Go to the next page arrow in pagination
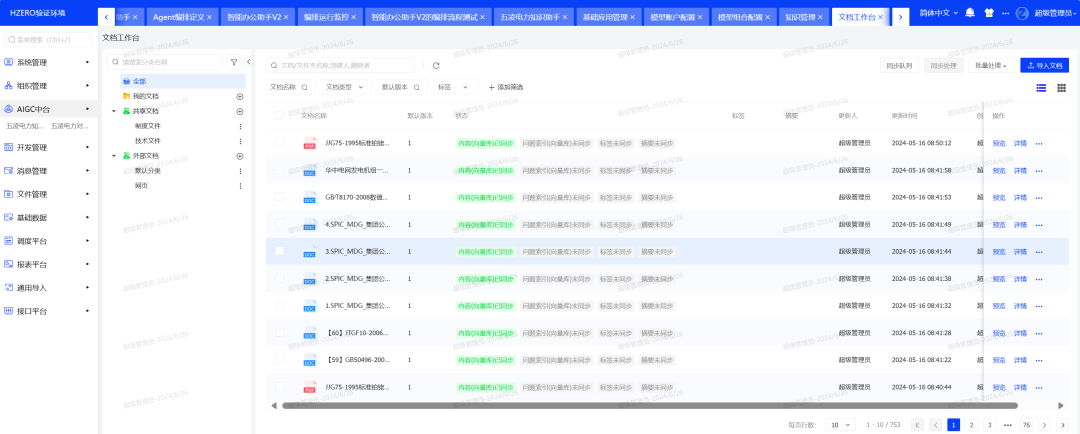This screenshot has height=434, width=1080. point(1045,425)
